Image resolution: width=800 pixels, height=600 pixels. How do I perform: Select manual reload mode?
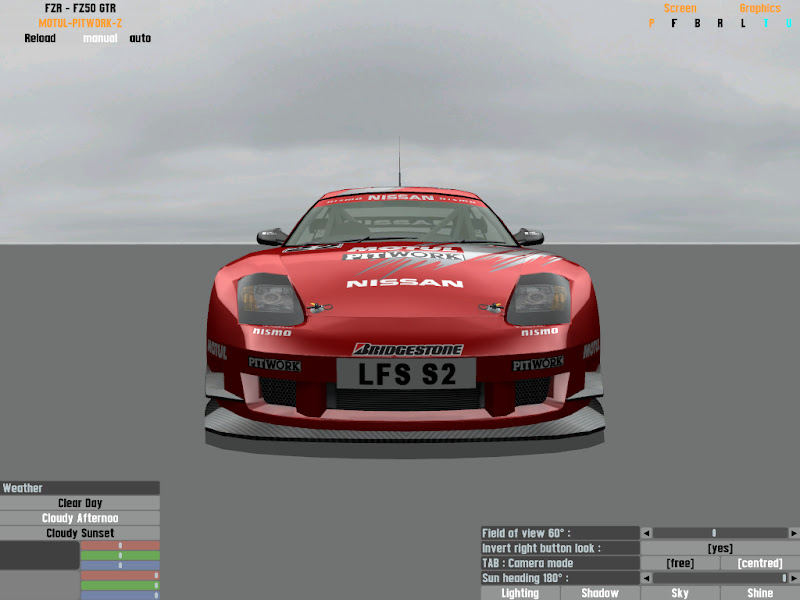100,38
